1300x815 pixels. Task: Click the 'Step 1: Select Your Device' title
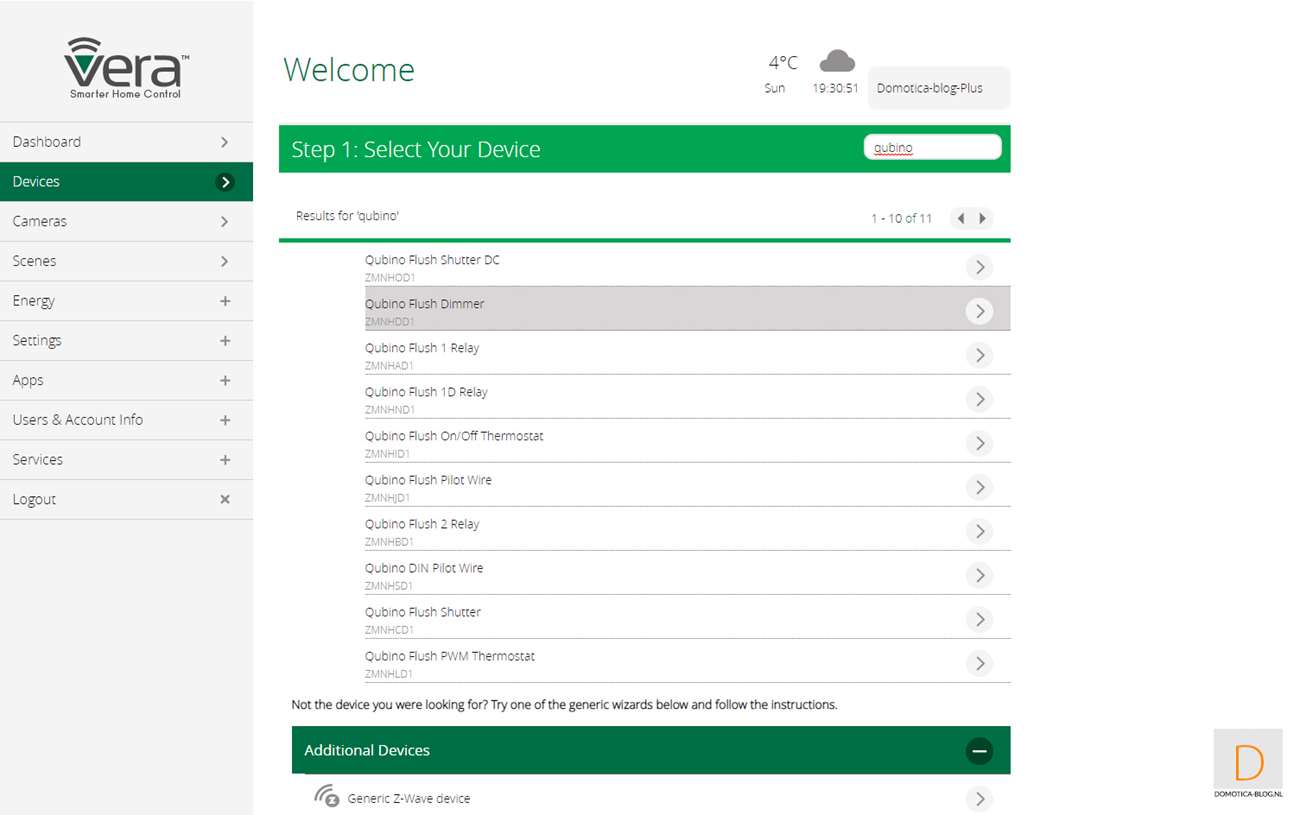click(416, 149)
